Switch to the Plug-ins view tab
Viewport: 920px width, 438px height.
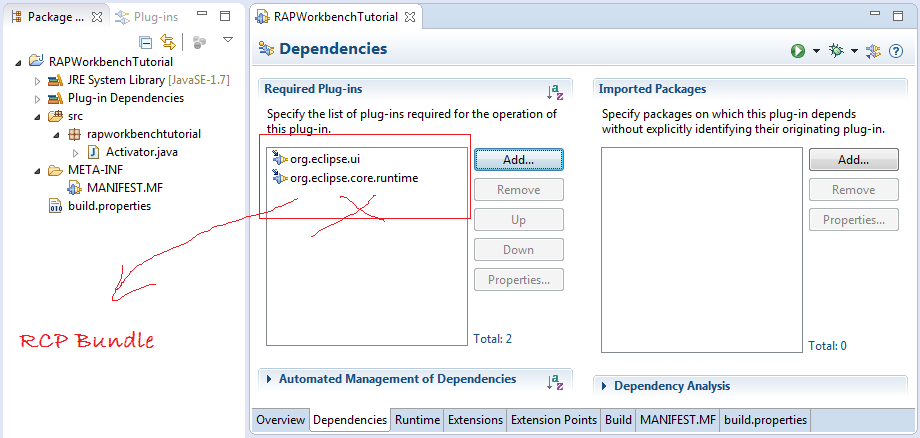pos(147,17)
